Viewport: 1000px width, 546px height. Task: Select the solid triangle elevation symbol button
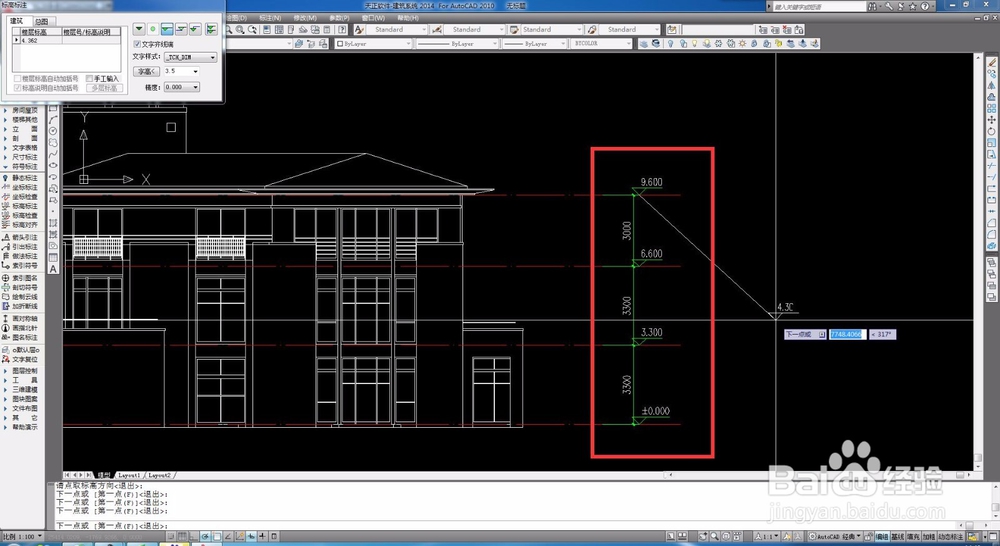click(x=138, y=29)
